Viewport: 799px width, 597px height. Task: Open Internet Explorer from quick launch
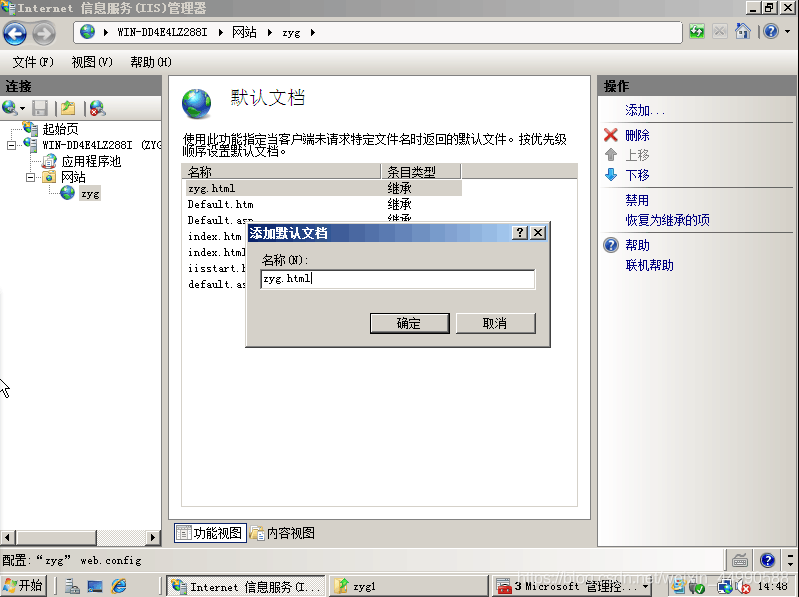pos(120,586)
